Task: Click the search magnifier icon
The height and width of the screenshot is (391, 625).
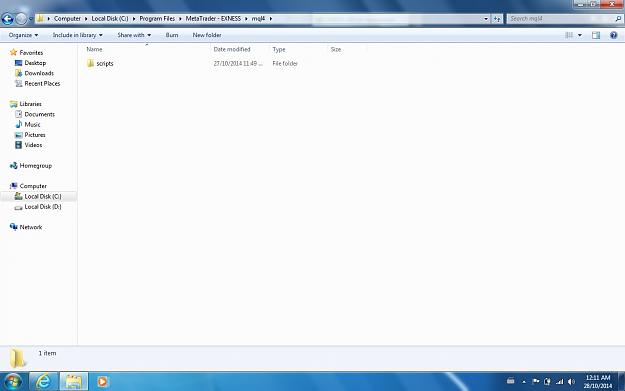Action: pyautogui.click(x=618, y=19)
